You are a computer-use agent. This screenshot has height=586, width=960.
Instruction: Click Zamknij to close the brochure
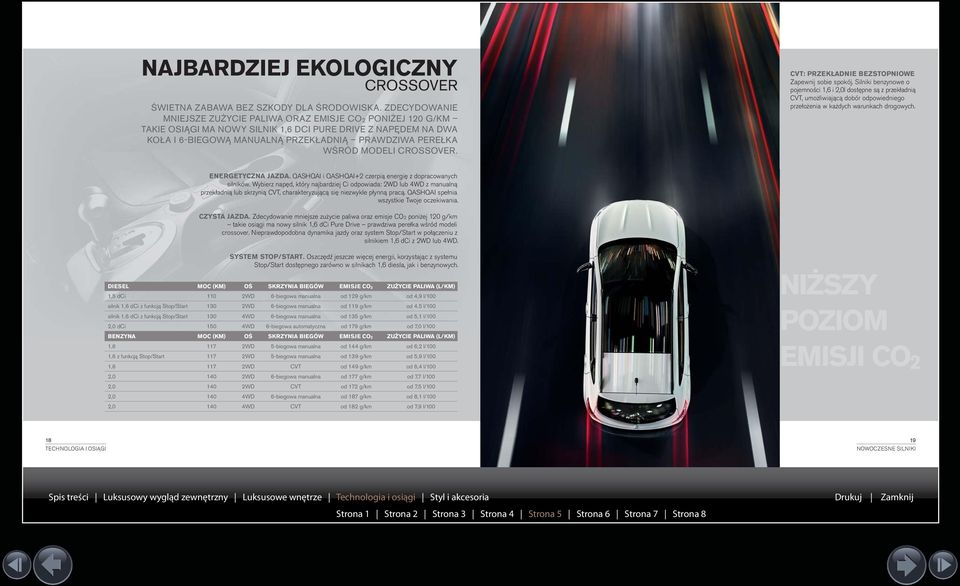897,497
